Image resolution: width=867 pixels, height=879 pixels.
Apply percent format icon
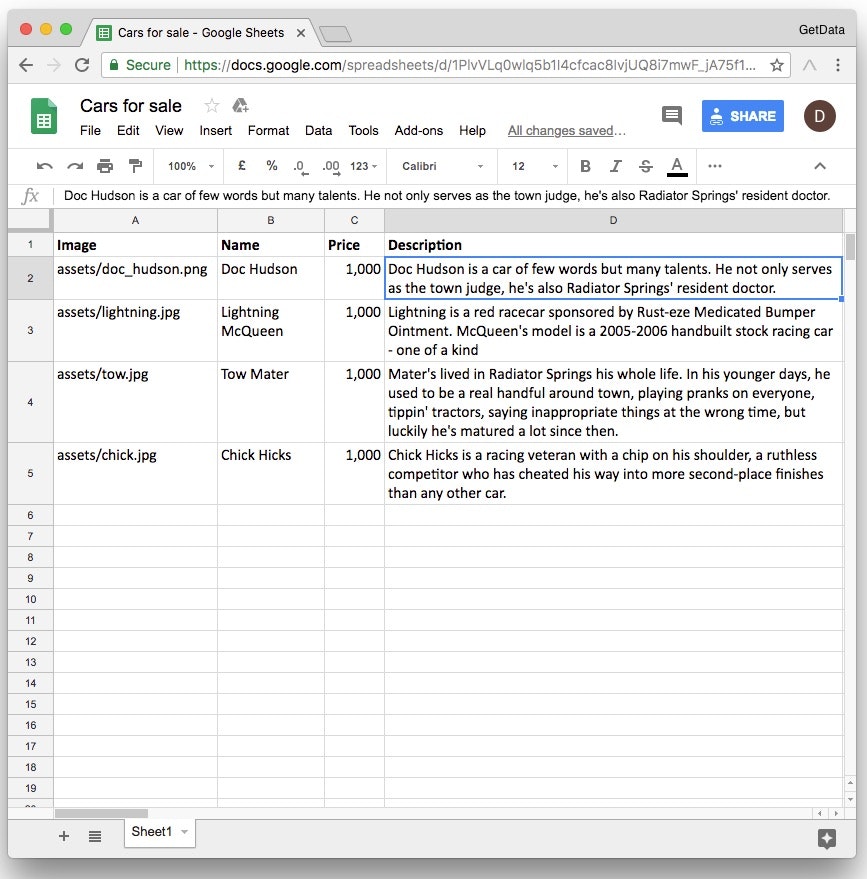pos(272,165)
